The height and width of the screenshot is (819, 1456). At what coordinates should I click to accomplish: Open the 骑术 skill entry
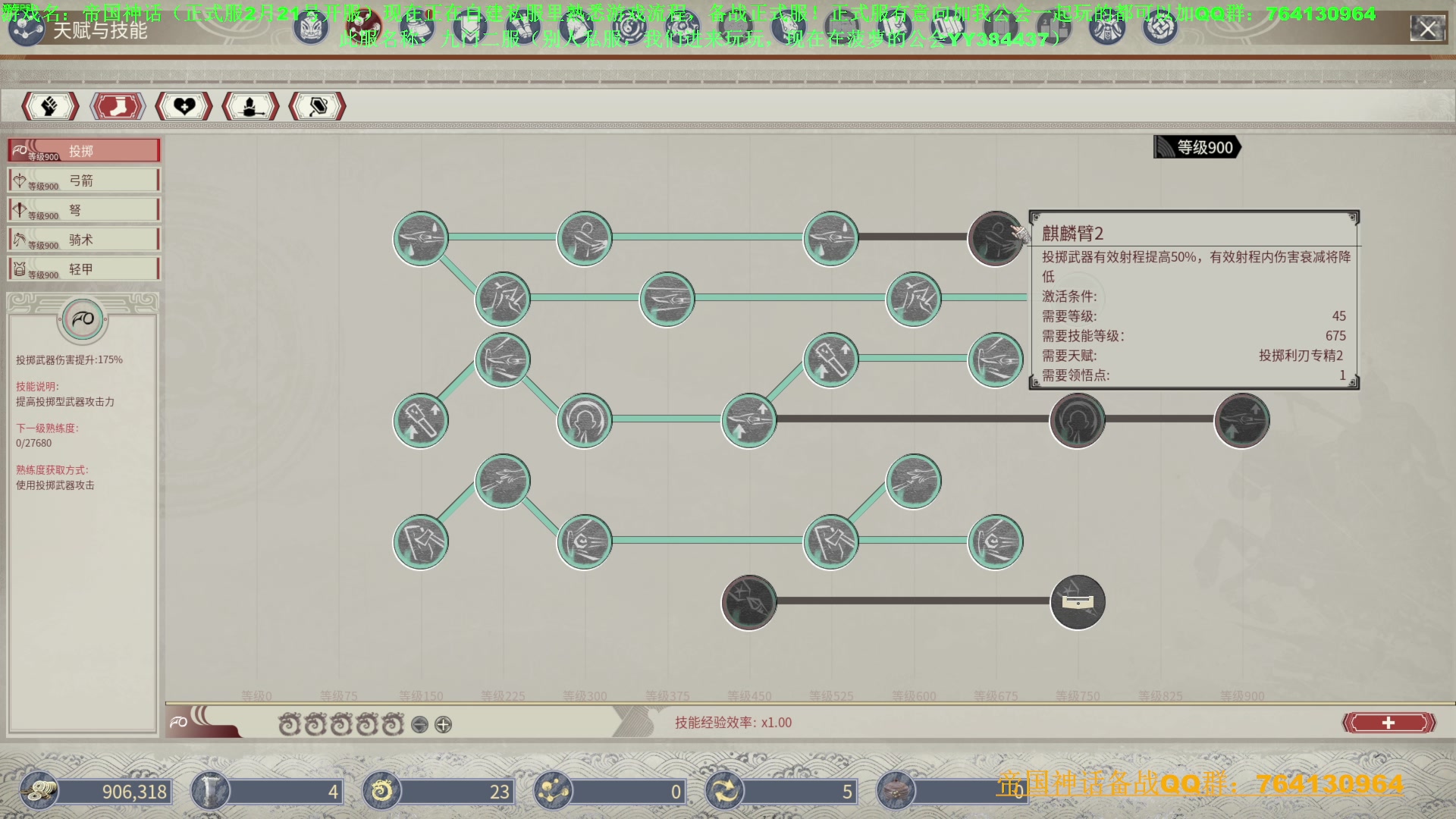[x=83, y=240]
